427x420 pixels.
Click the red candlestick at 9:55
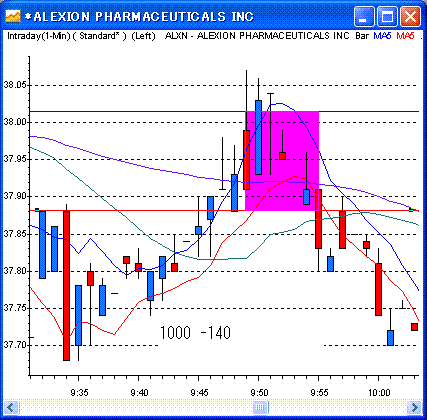(318, 219)
